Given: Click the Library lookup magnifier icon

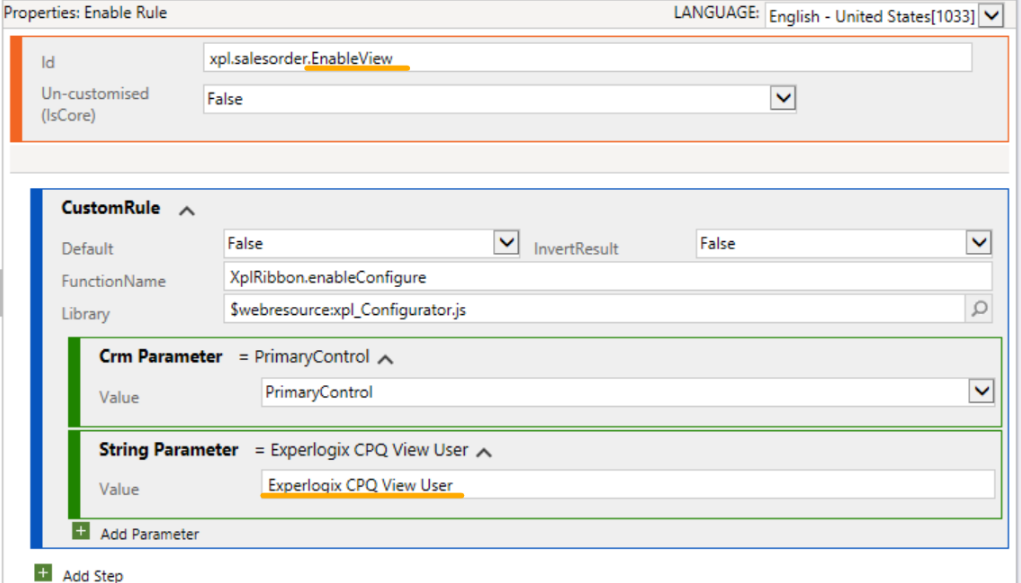Looking at the screenshot, I should point(979,309).
